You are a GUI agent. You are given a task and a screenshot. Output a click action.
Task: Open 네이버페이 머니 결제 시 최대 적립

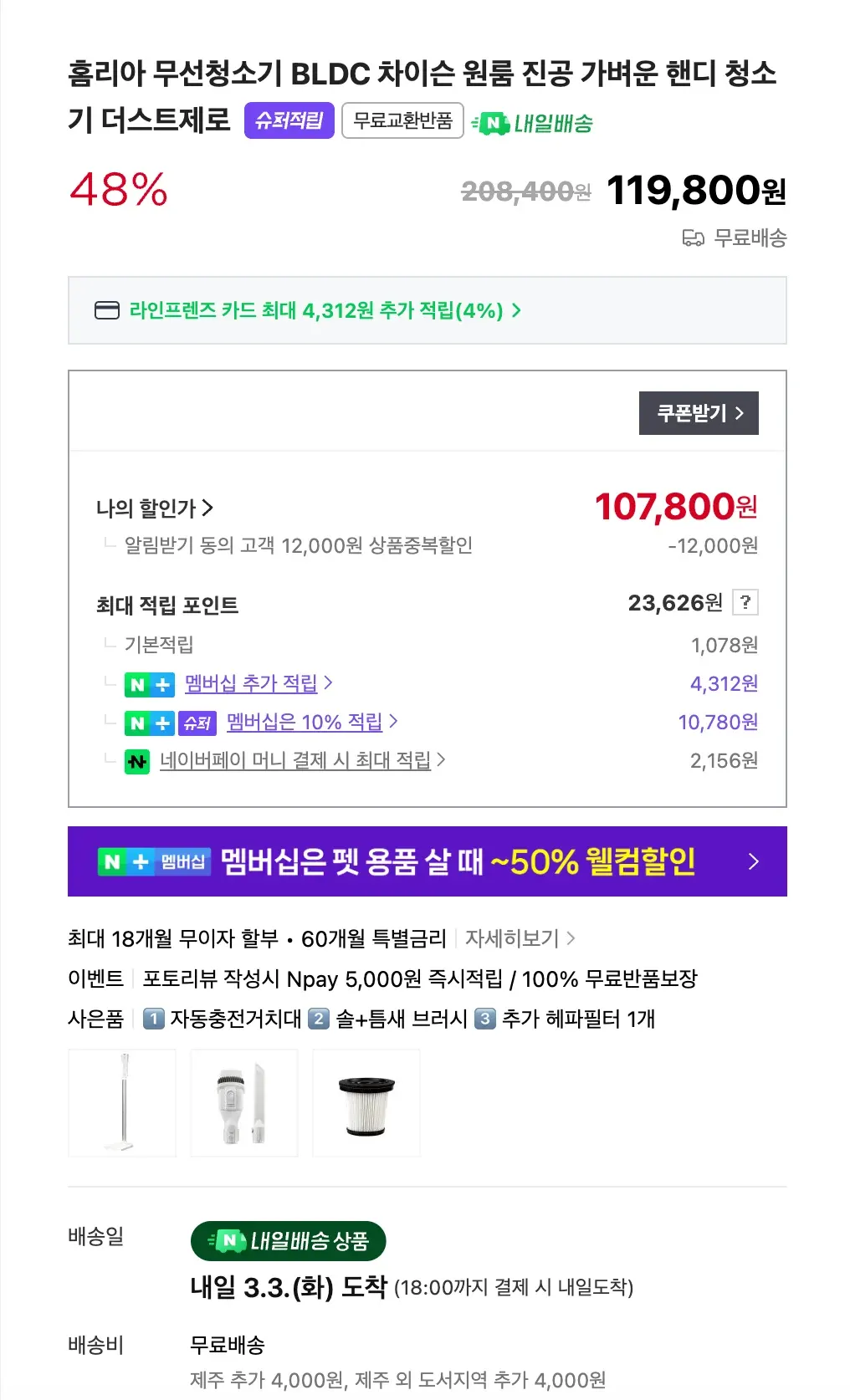(x=301, y=760)
